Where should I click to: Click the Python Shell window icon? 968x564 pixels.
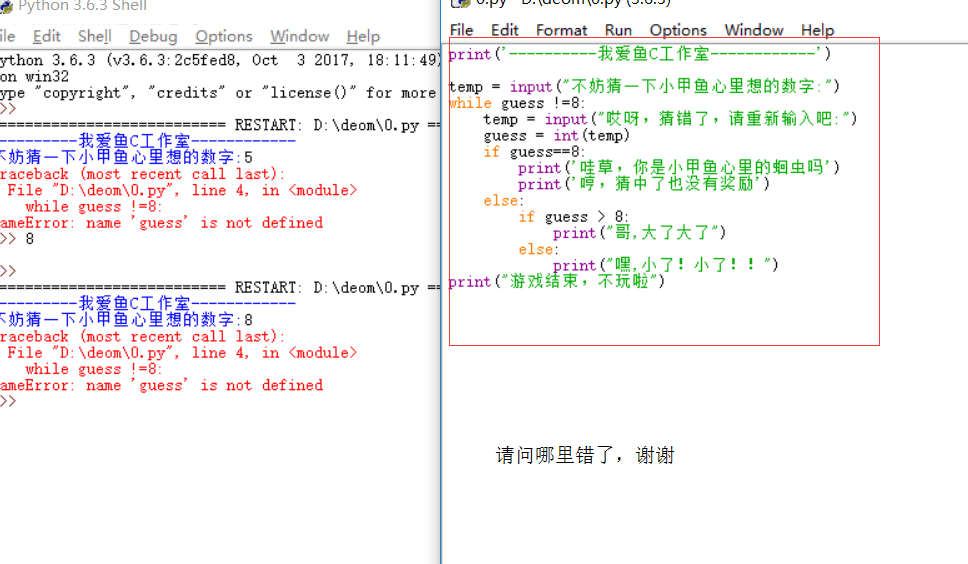coord(6,6)
